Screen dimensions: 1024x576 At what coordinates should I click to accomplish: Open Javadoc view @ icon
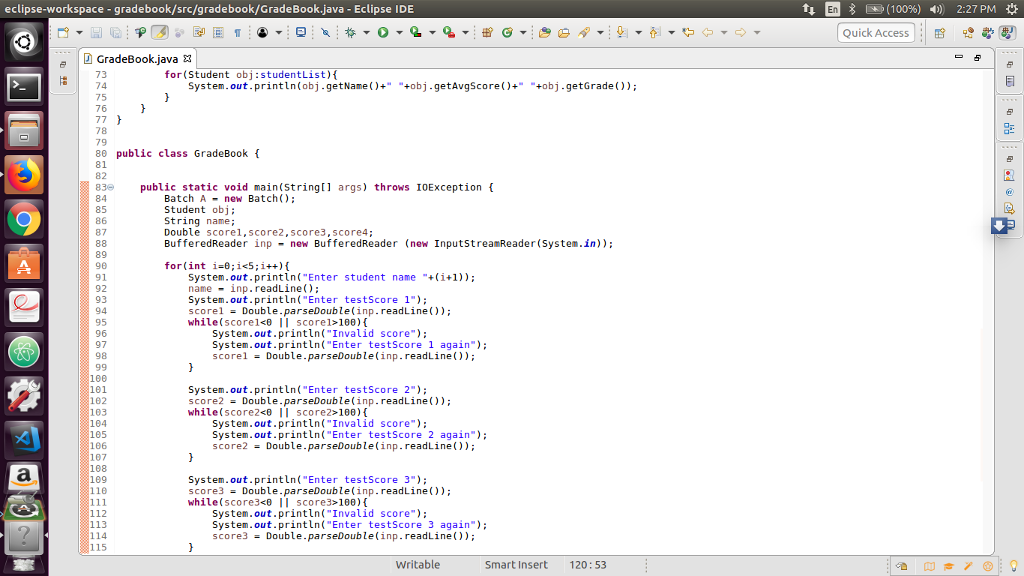(1010, 192)
